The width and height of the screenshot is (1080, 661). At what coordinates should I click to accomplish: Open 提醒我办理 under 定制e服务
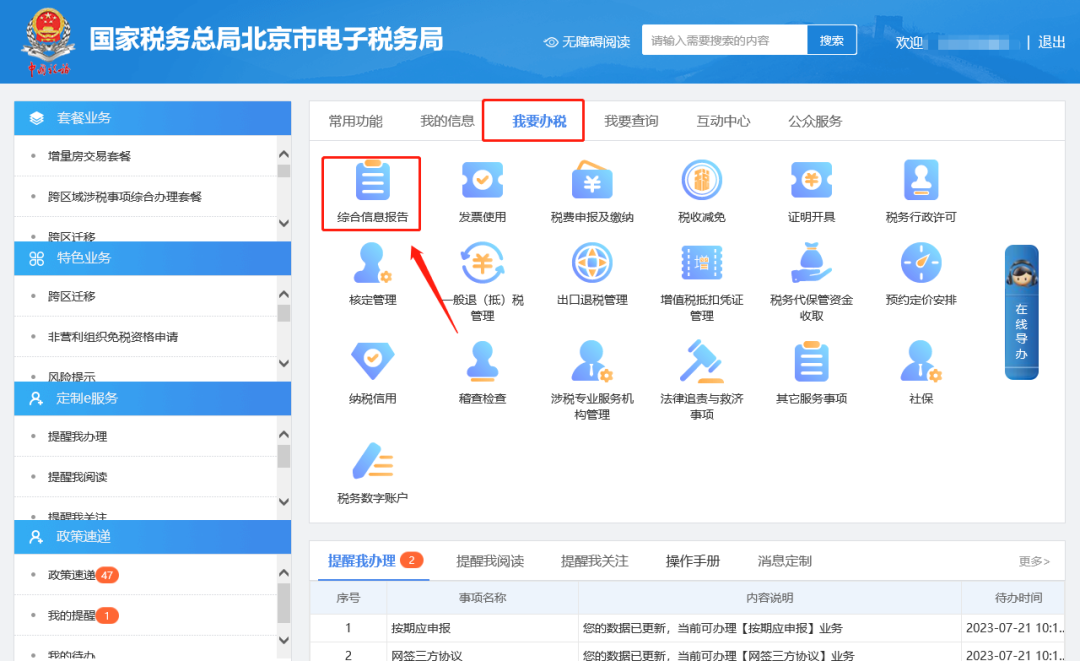point(77,437)
